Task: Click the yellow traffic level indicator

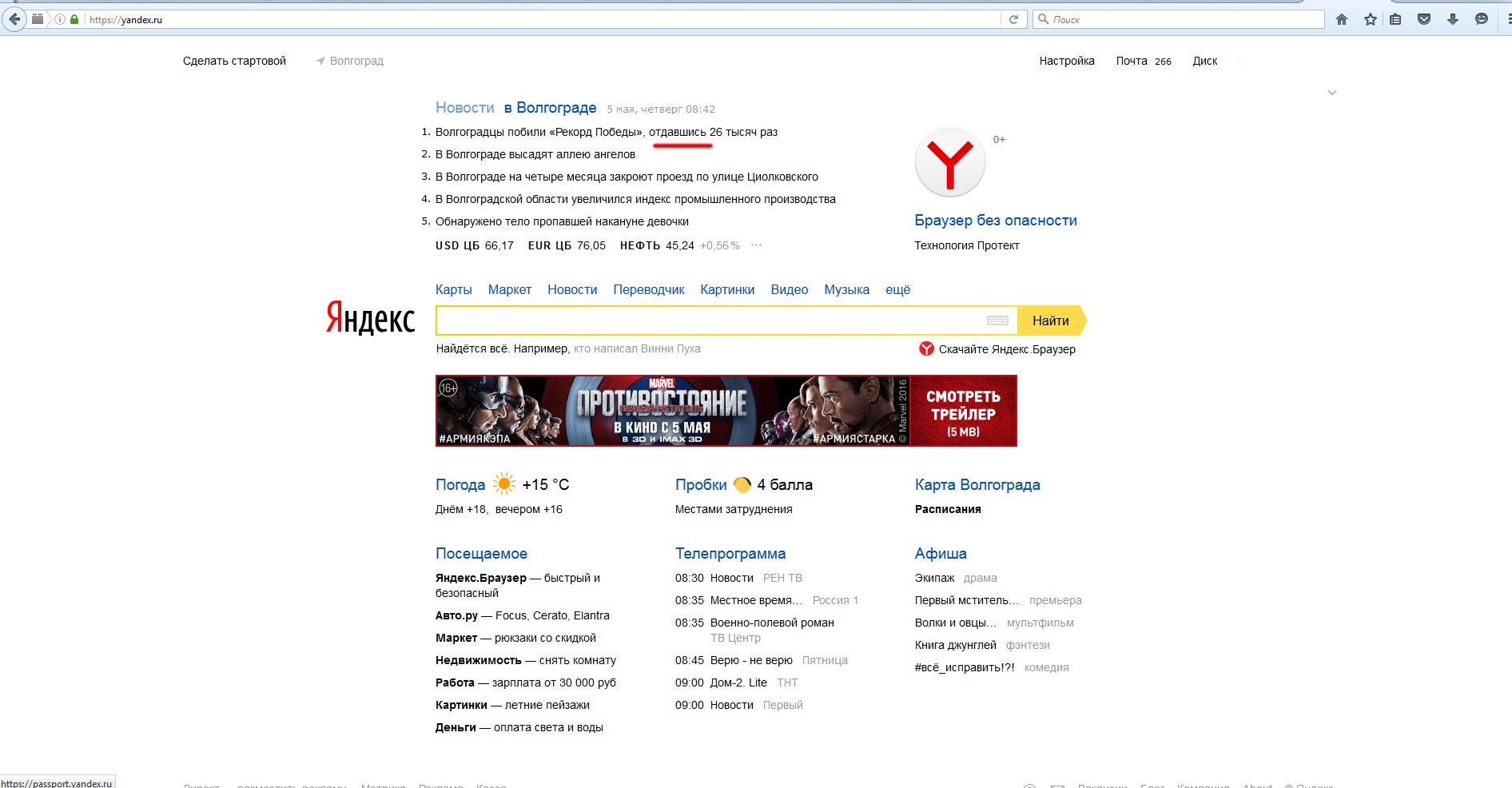Action: (742, 484)
